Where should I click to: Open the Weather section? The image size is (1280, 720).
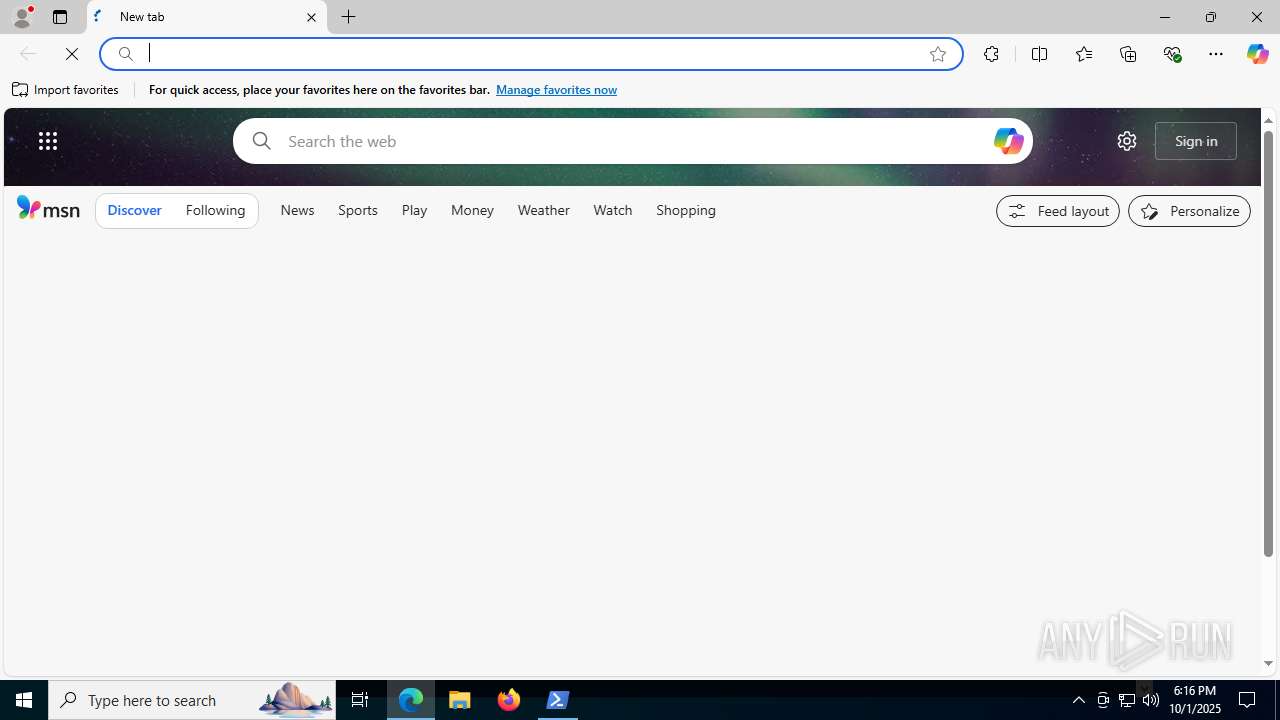click(544, 211)
